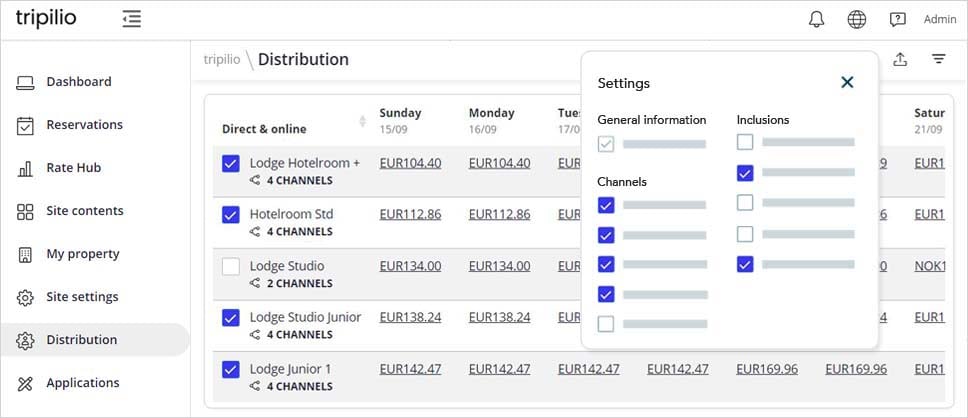Open the filter settings icon

[939, 59]
